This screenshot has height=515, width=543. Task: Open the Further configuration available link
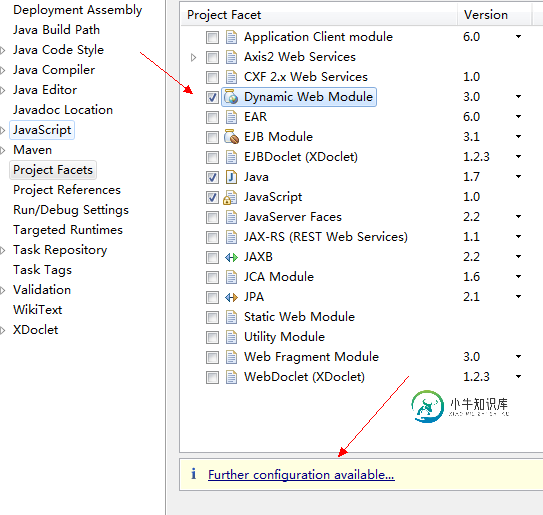tap(301, 474)
